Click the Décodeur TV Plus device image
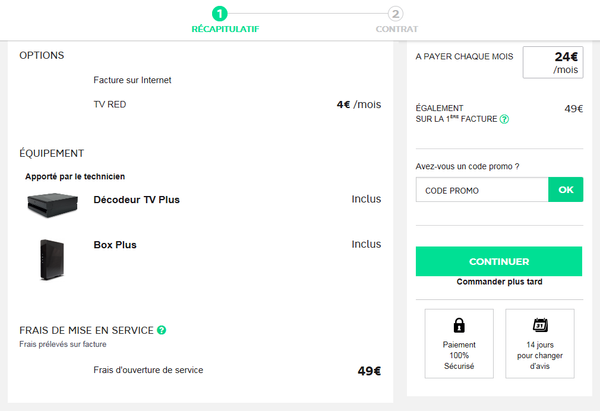 point(52,204)
